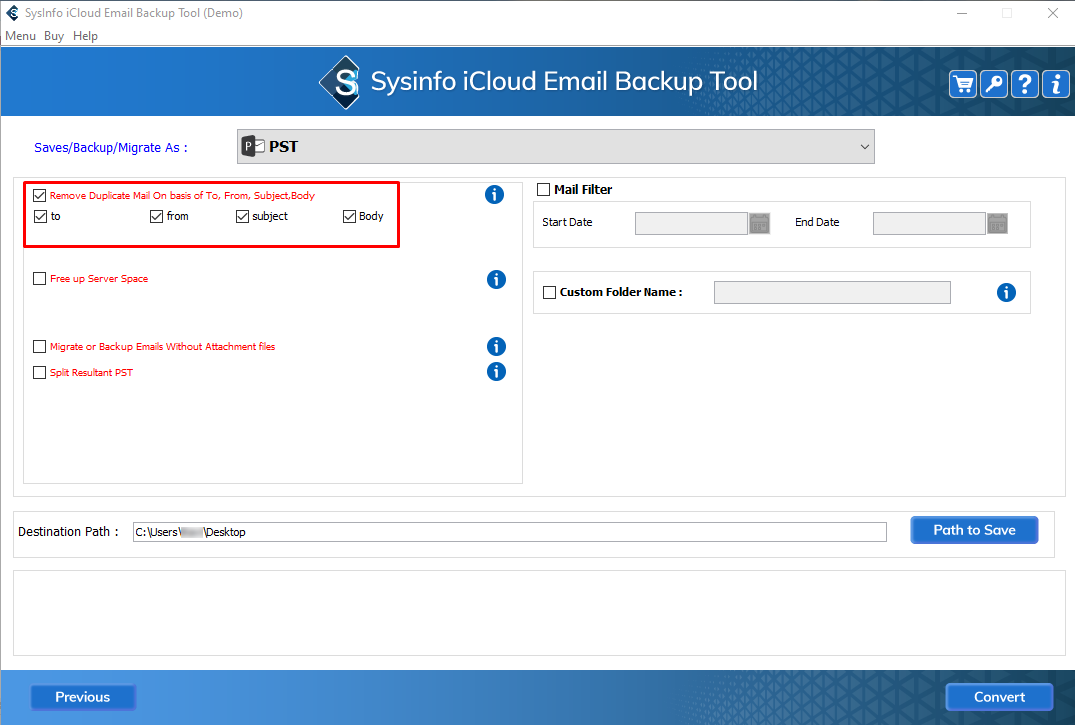The width and height of the screenshot is (1075, 725).
Task: Open the End Date calendar picker
Action: click(x=998, y=223)
